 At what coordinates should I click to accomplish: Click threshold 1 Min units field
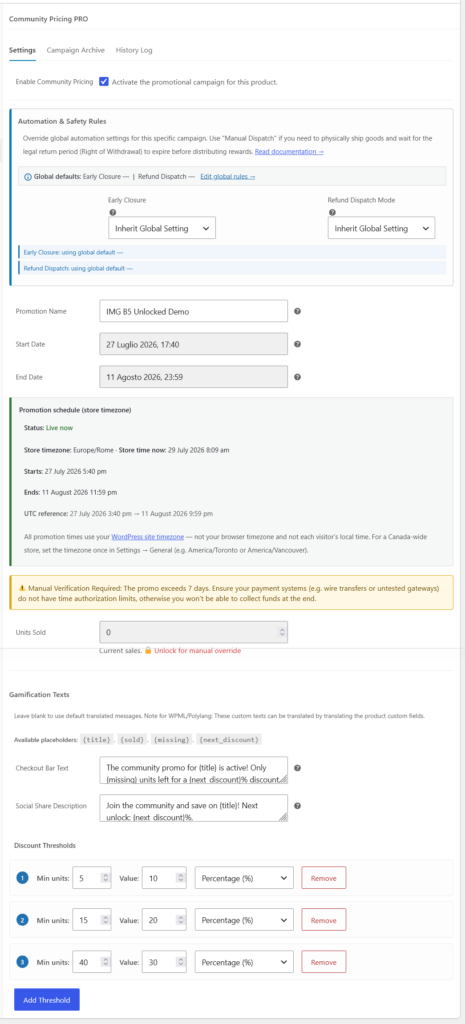click(92, 878)
